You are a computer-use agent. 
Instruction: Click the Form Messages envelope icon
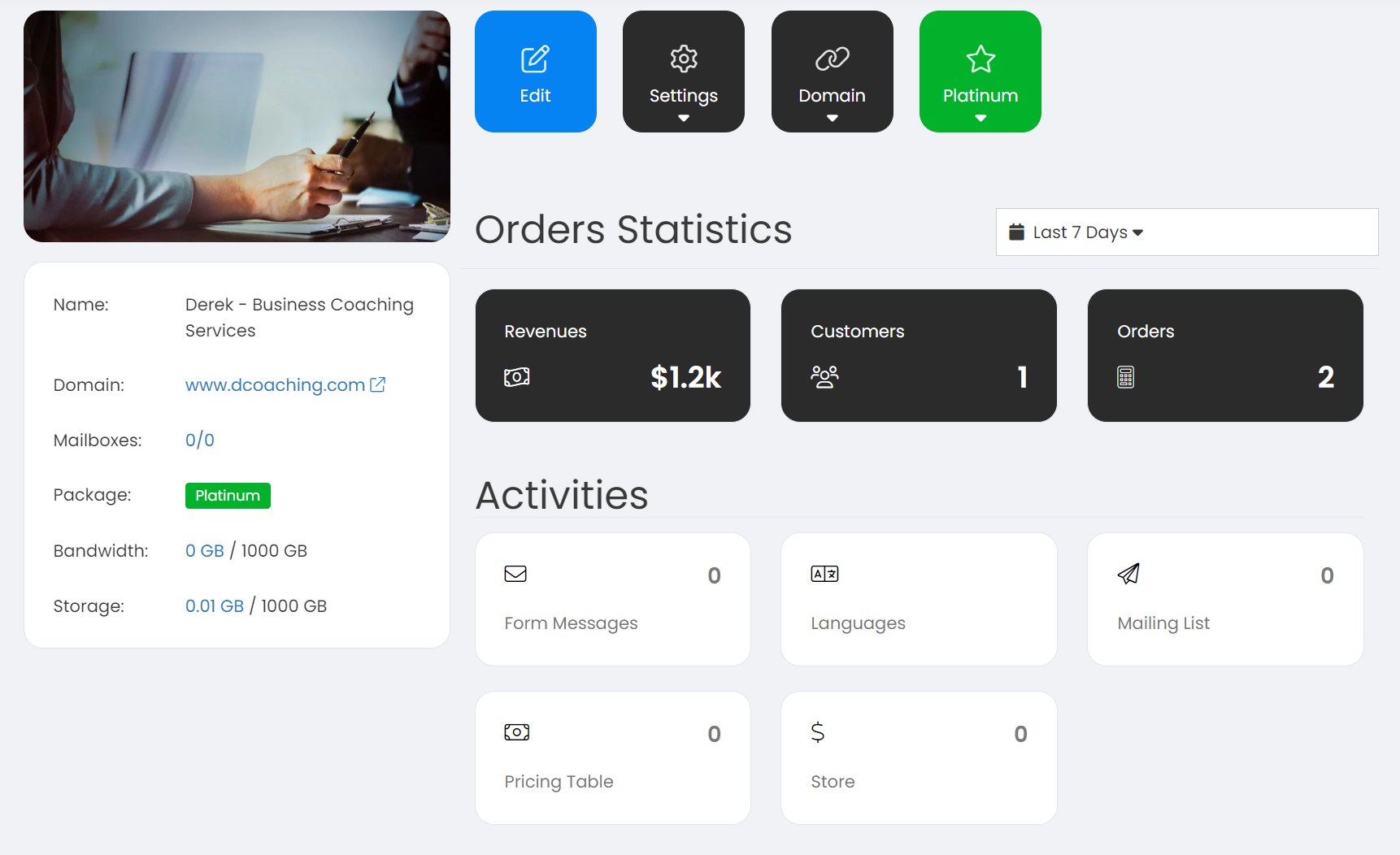click(x=515, y=573)
